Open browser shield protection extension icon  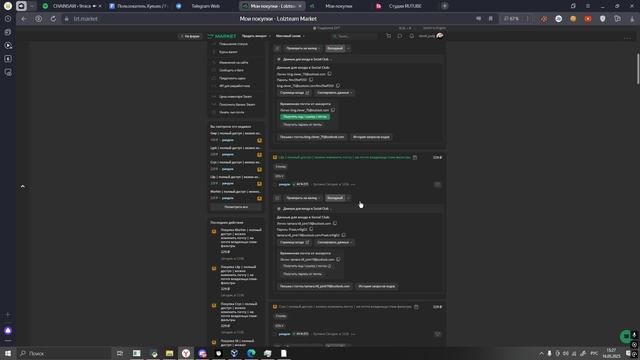602,19
